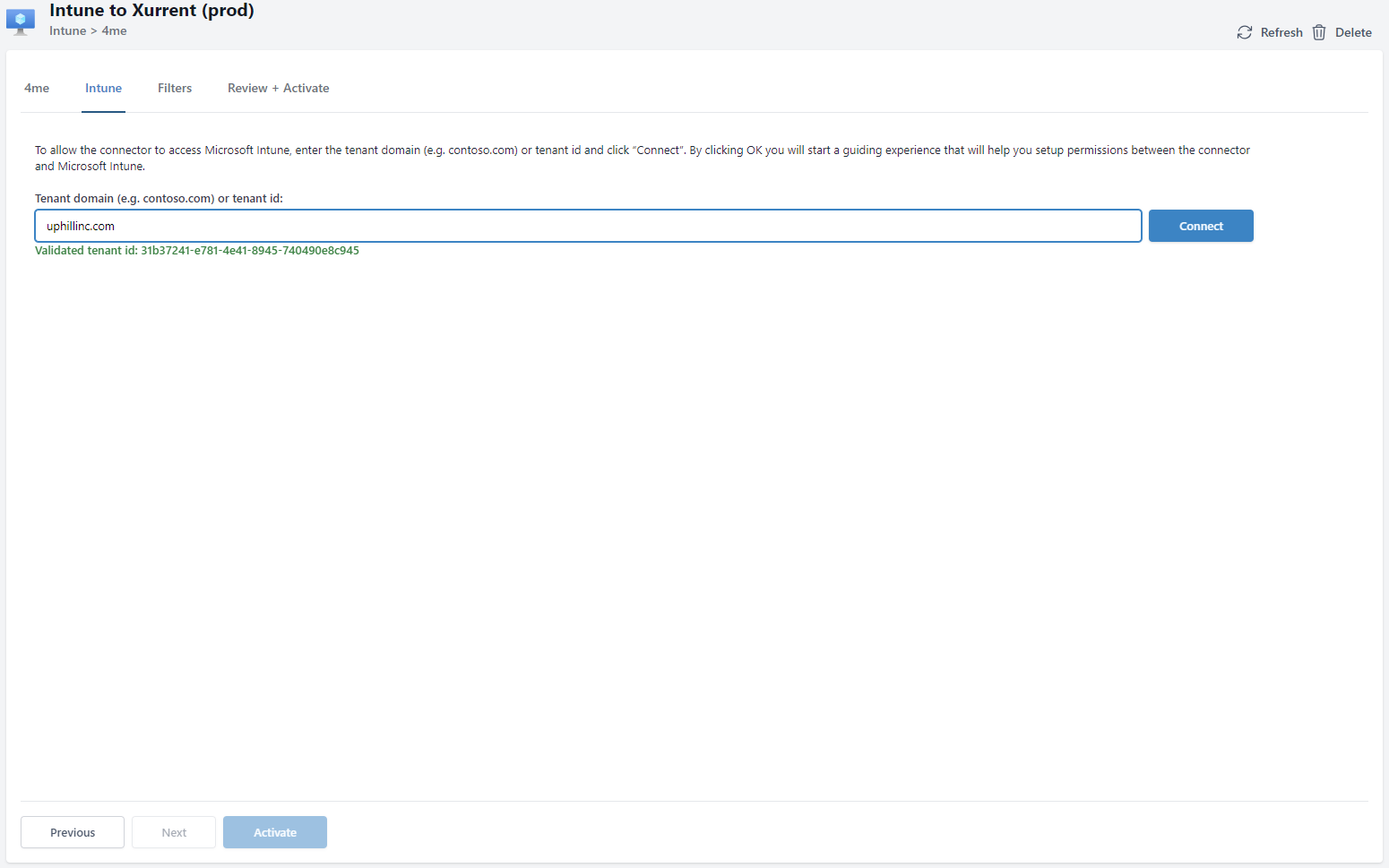Image resolution: width=1389 pixels, height=868 pixels.
Task: Go to the Review + Activate tab
Action: click(x=278, y=88)
